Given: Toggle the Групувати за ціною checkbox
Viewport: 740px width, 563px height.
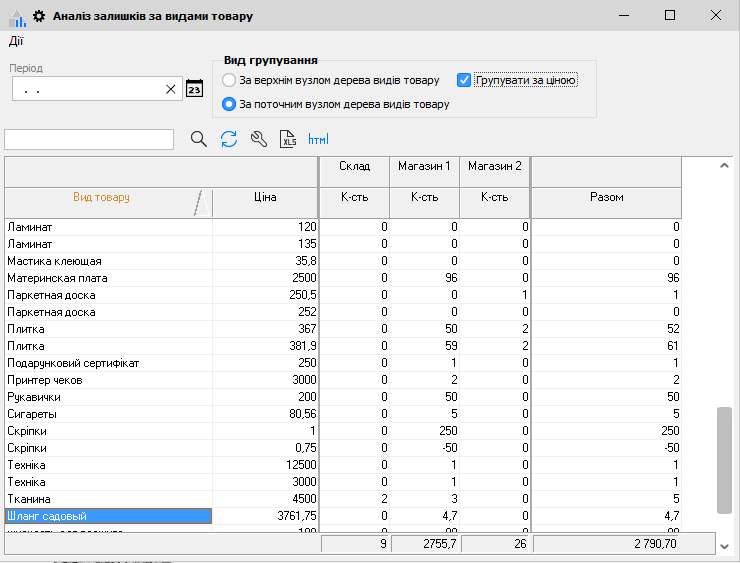Looking at the screenshot, I should click(464, 80).
